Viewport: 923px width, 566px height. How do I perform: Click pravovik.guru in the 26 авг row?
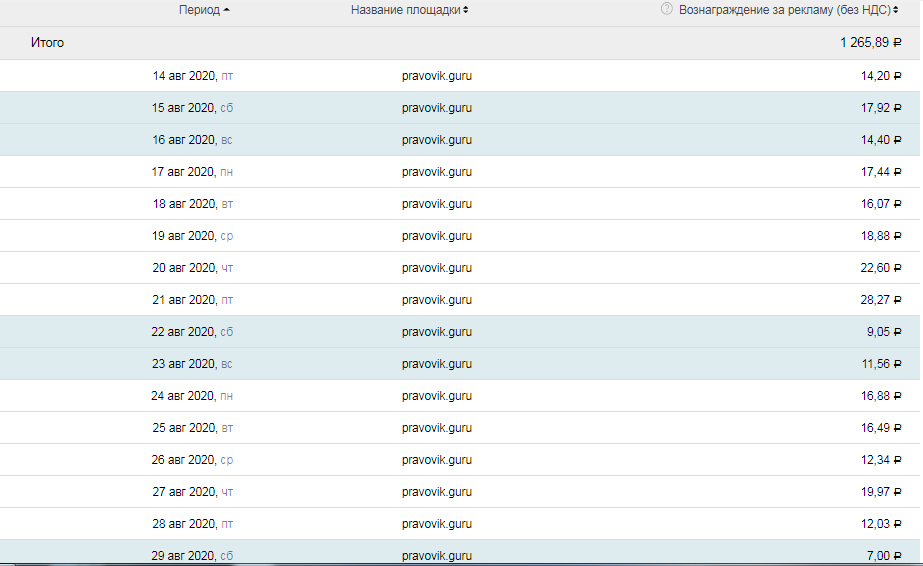click(437, 460)
